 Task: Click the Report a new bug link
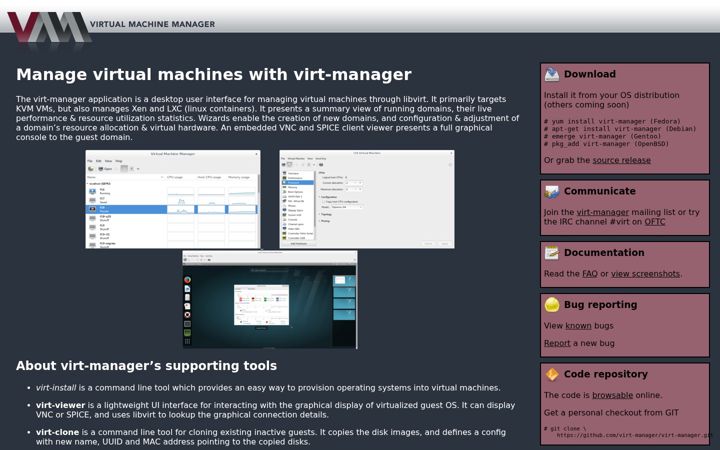[557, 343]
